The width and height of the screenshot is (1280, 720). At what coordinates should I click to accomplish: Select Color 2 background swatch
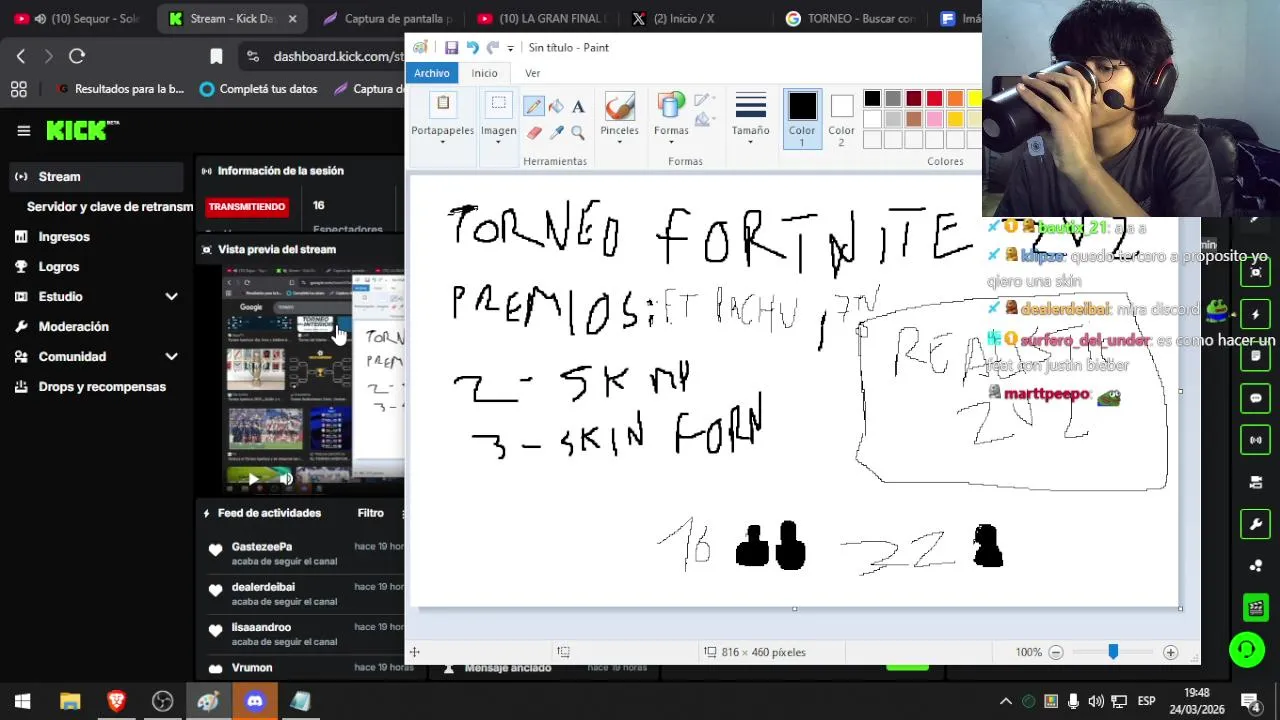(842, 119)
